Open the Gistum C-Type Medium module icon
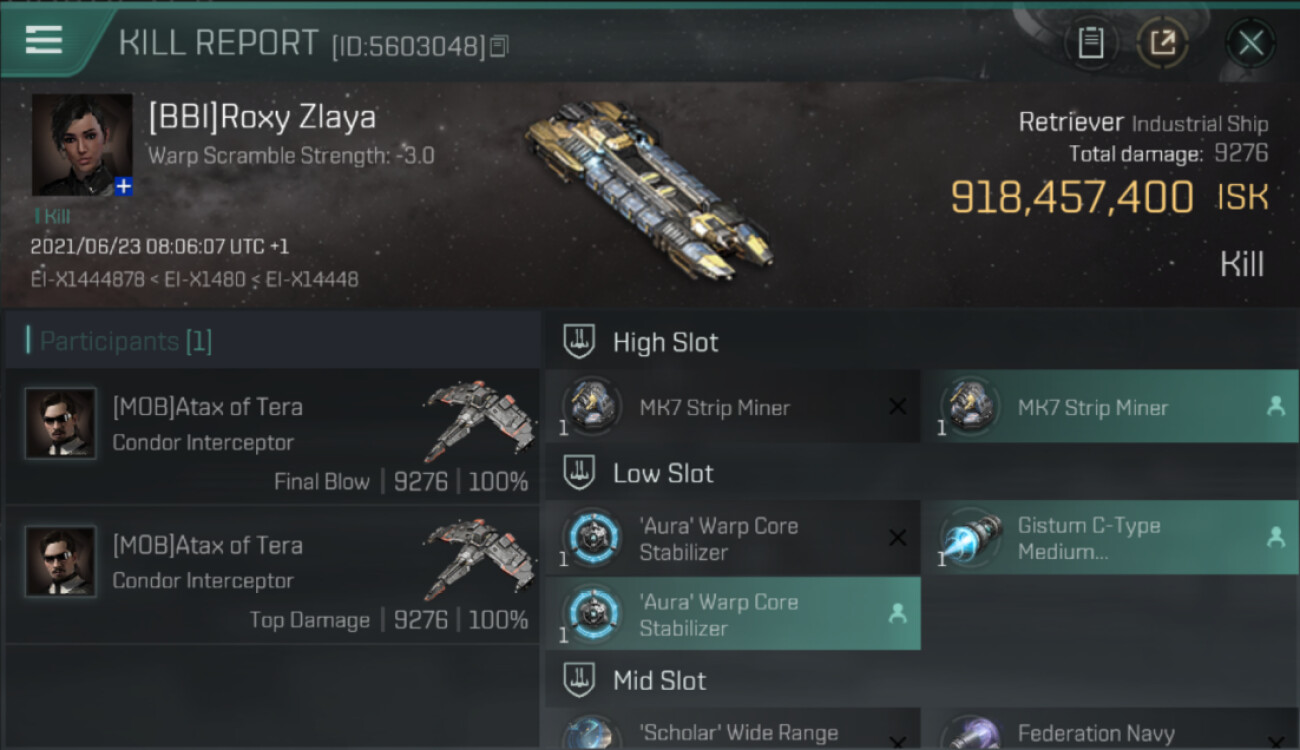1300x750 pixels. pos(971,538)
